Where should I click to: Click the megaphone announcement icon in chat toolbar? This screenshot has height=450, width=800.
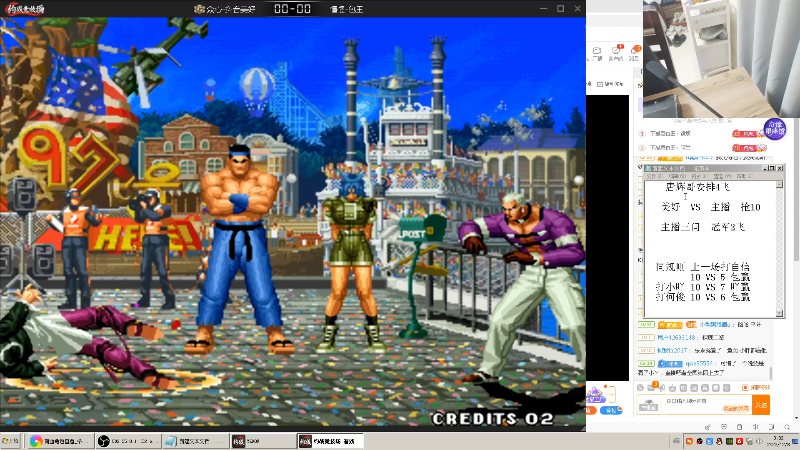point(662,388)
